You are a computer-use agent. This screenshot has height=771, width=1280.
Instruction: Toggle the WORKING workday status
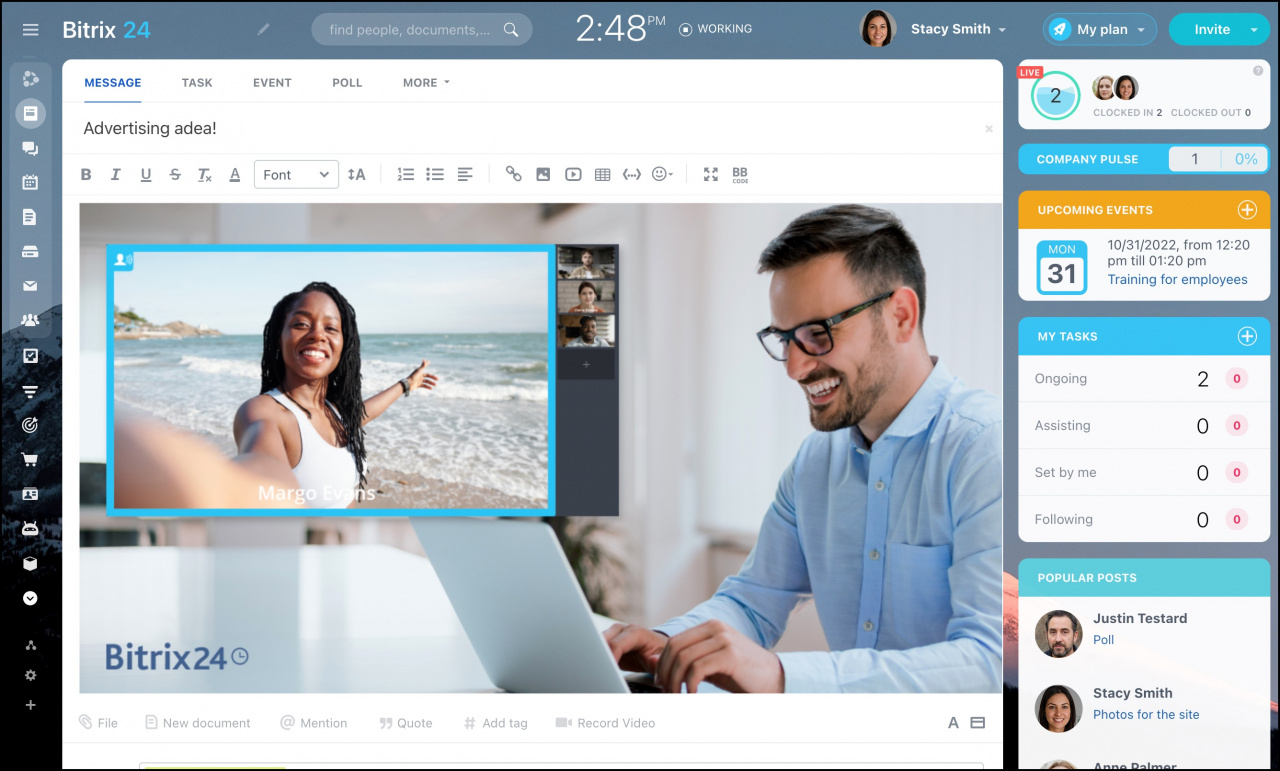coord(715,29)
